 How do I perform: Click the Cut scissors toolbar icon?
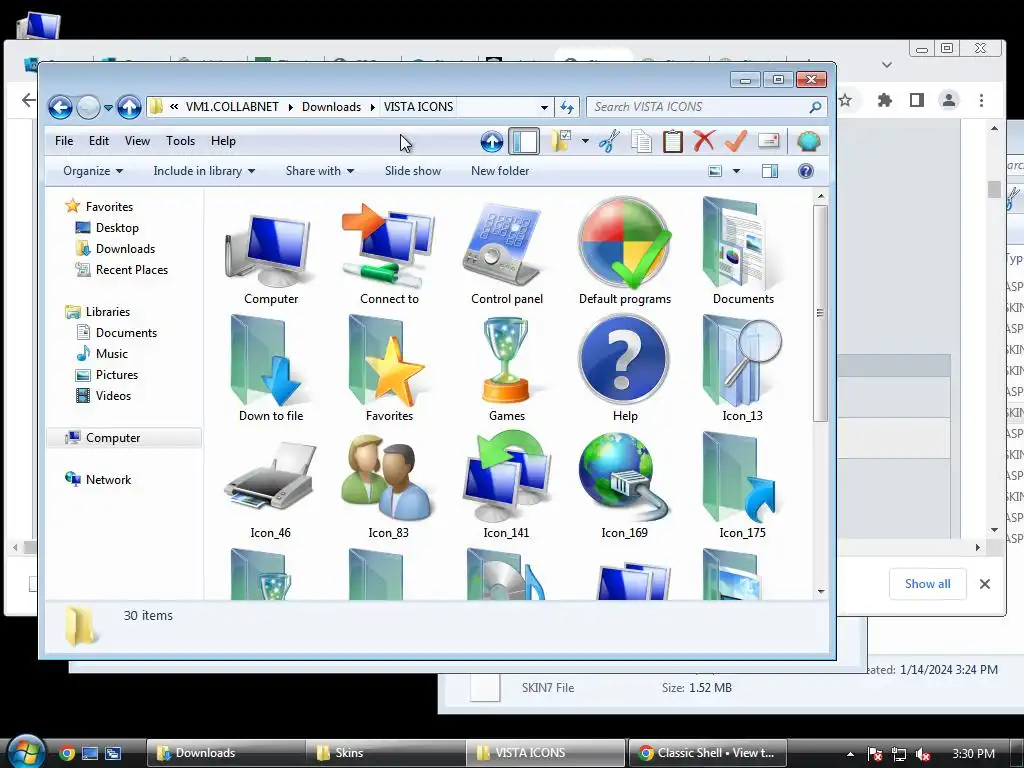click(609, 141)
